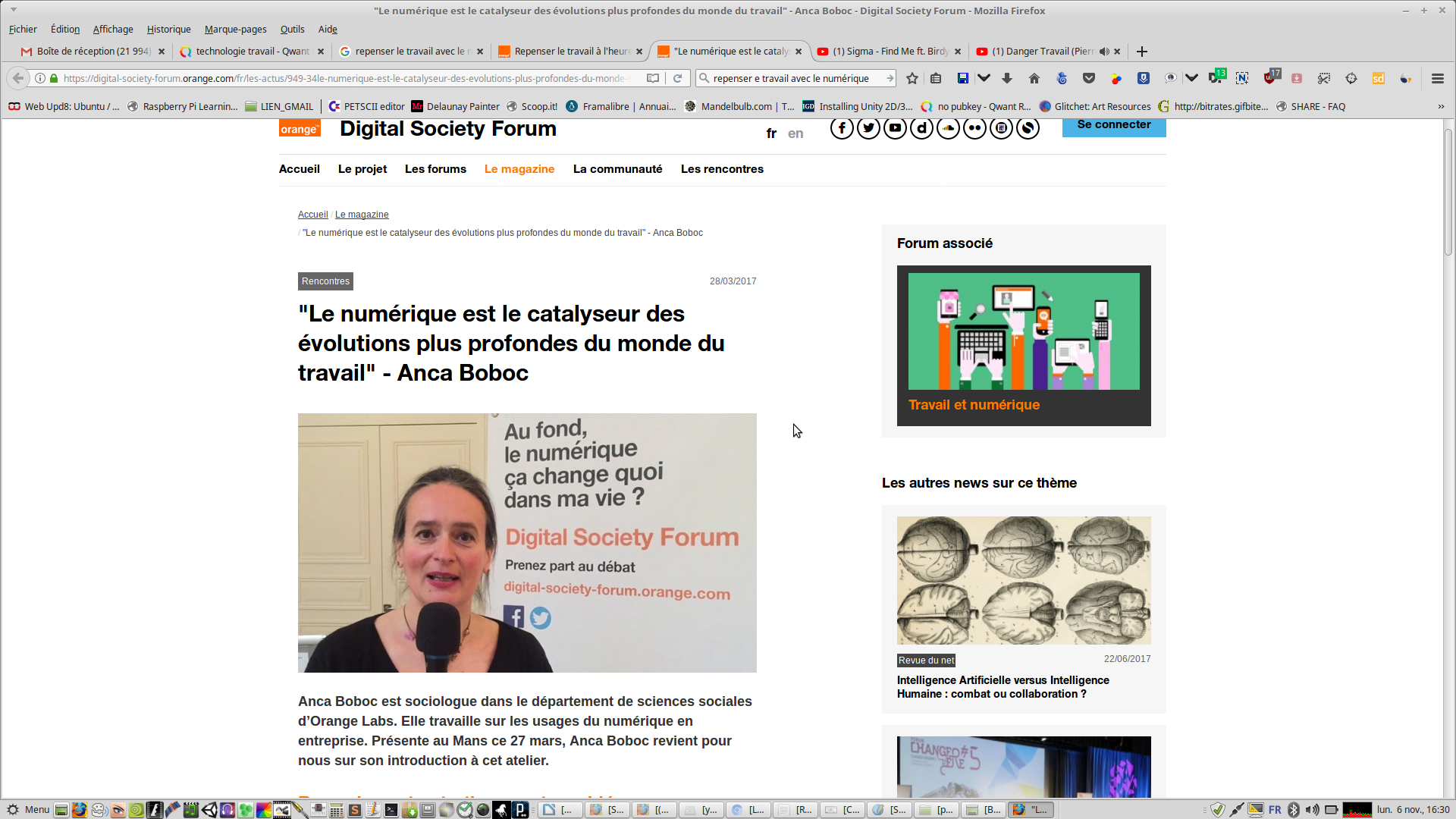Switch to Repenser le travail à l'heure tab

pyautogui.click(x=570, y=52)
